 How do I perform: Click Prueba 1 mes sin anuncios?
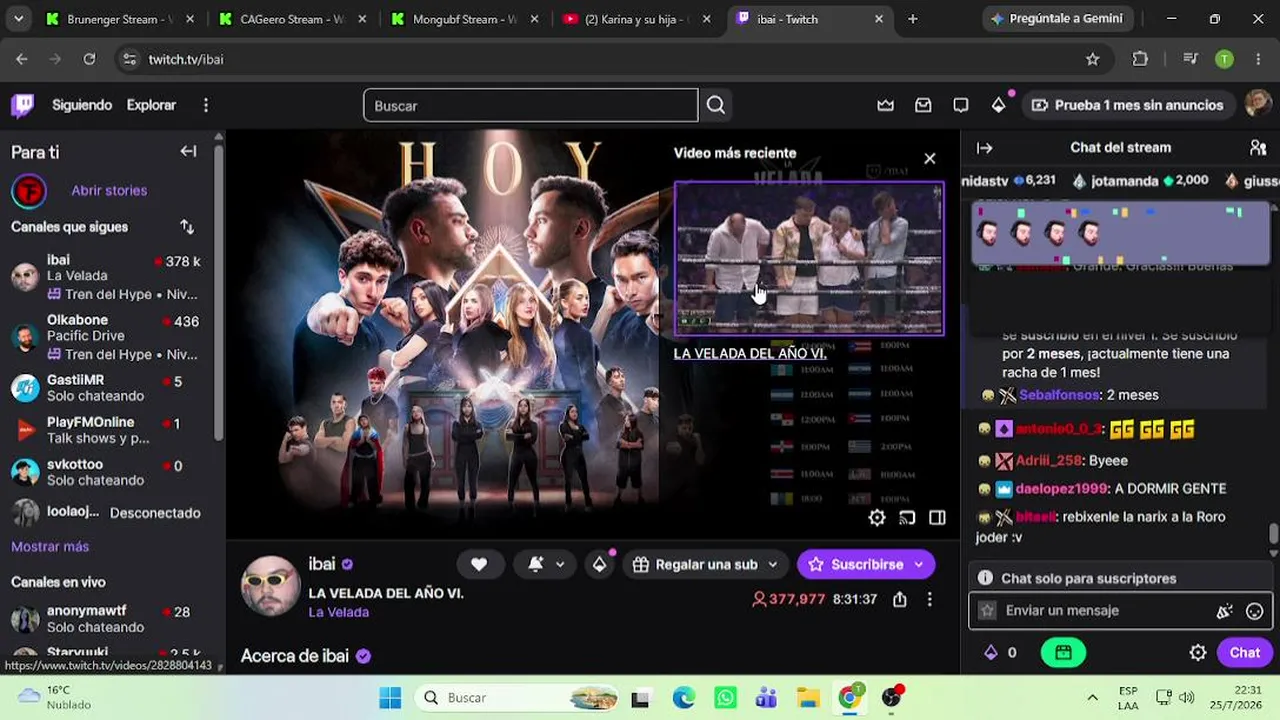1128,105
